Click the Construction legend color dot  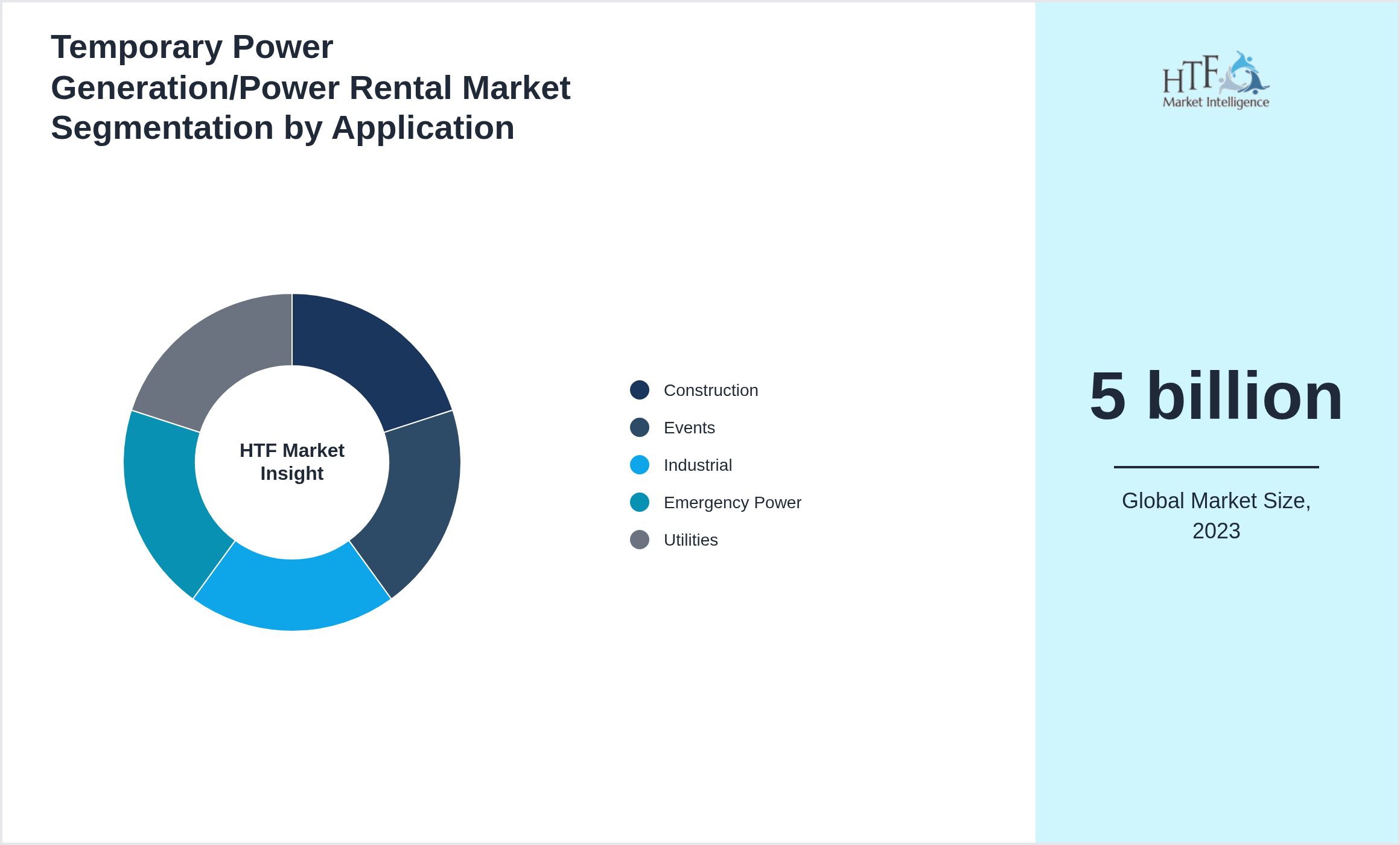coord(640,390)
